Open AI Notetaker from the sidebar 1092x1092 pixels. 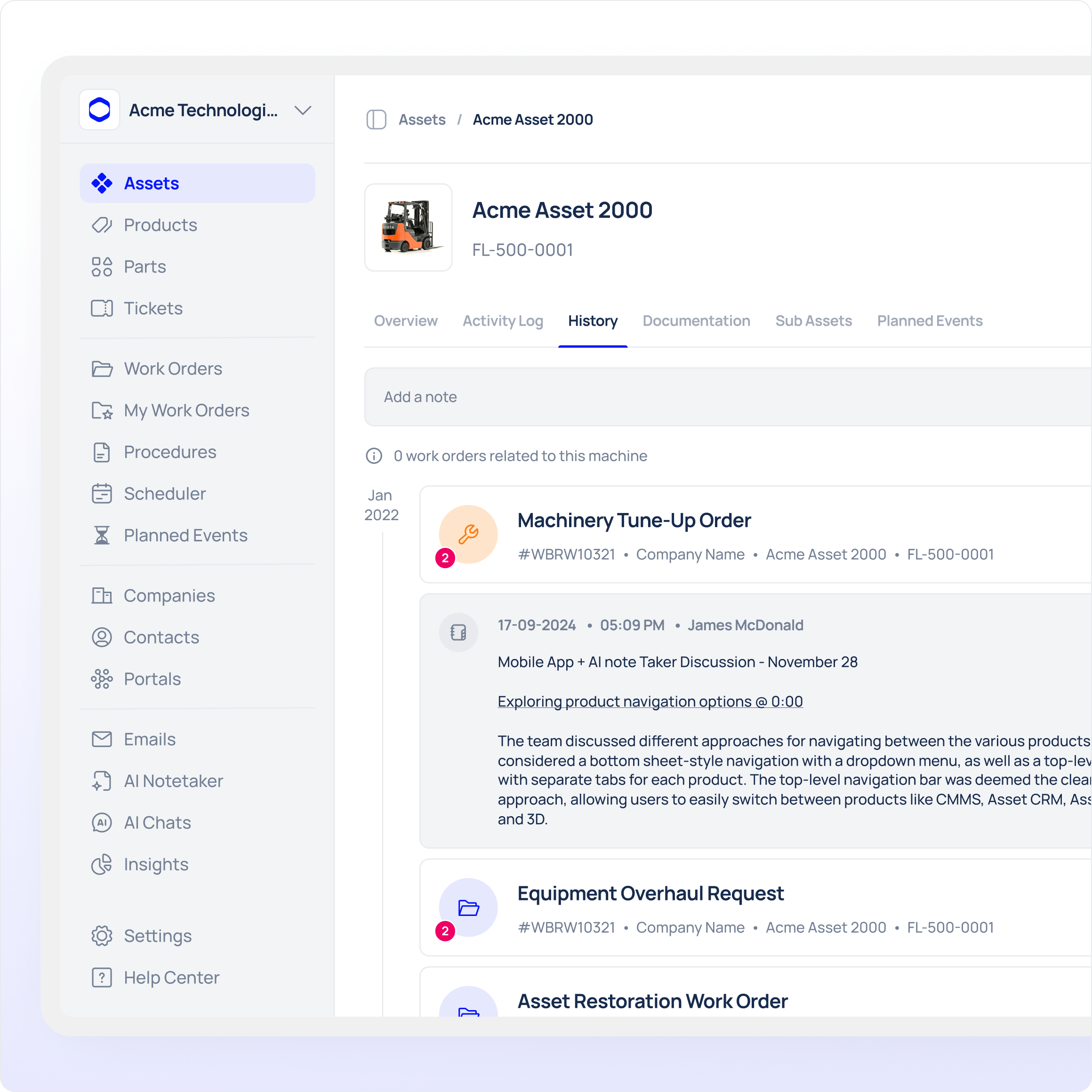pyautogui.click(x=173, y=781)
